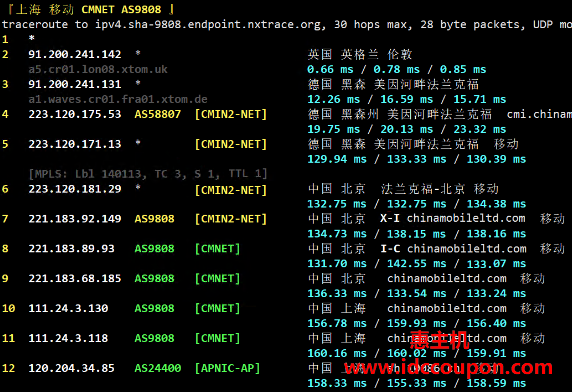The width and height of the screenshot is (572, 392).
Task: Click hostname a5.cr01.lon08.xtom.uk
Action: [x=98, y=69]
